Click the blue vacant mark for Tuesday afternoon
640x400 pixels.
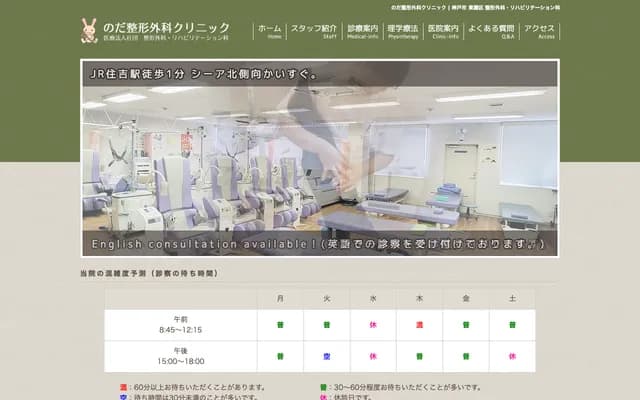(x=326, y=356)
